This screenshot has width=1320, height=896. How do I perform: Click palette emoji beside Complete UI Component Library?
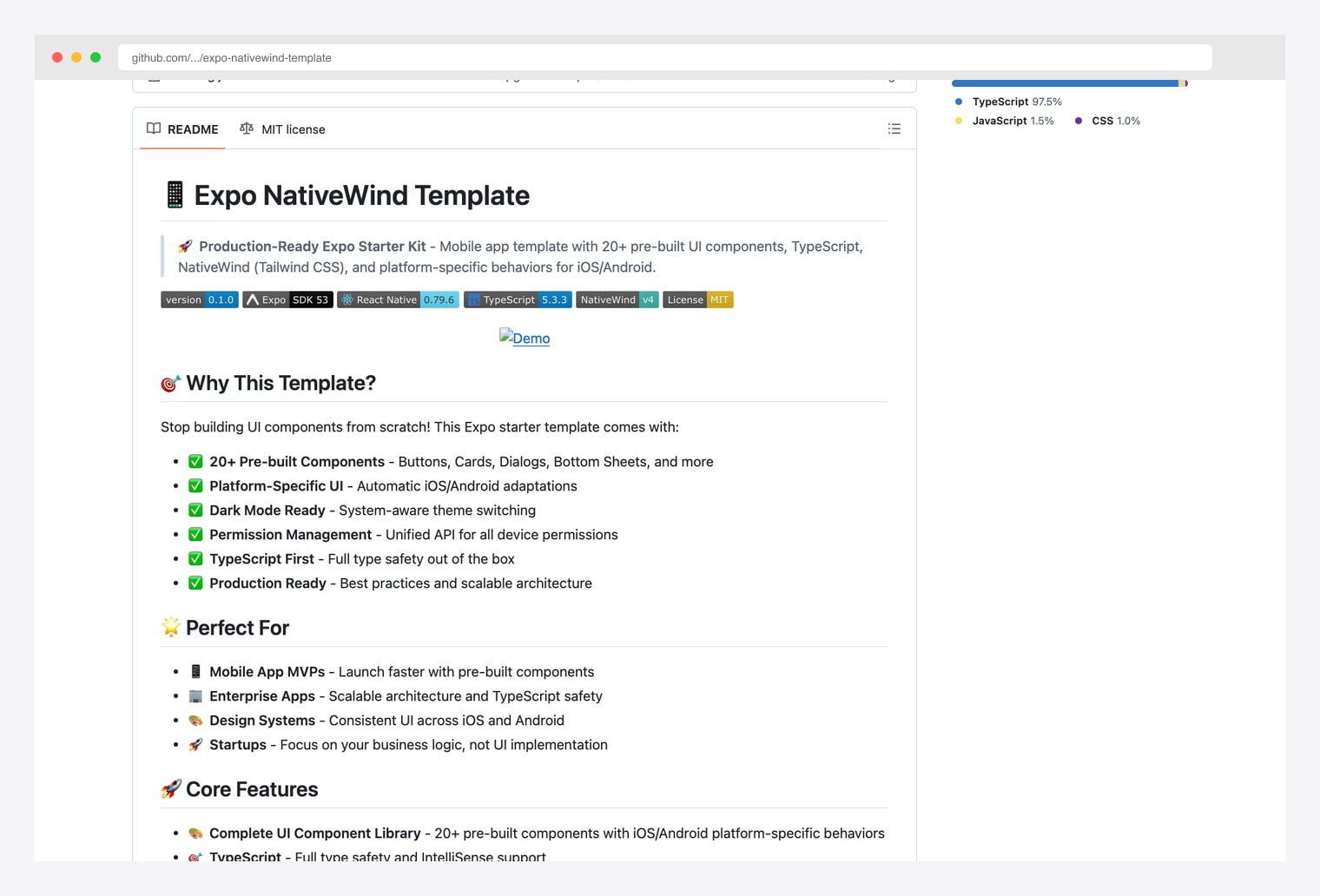[195, 833]
